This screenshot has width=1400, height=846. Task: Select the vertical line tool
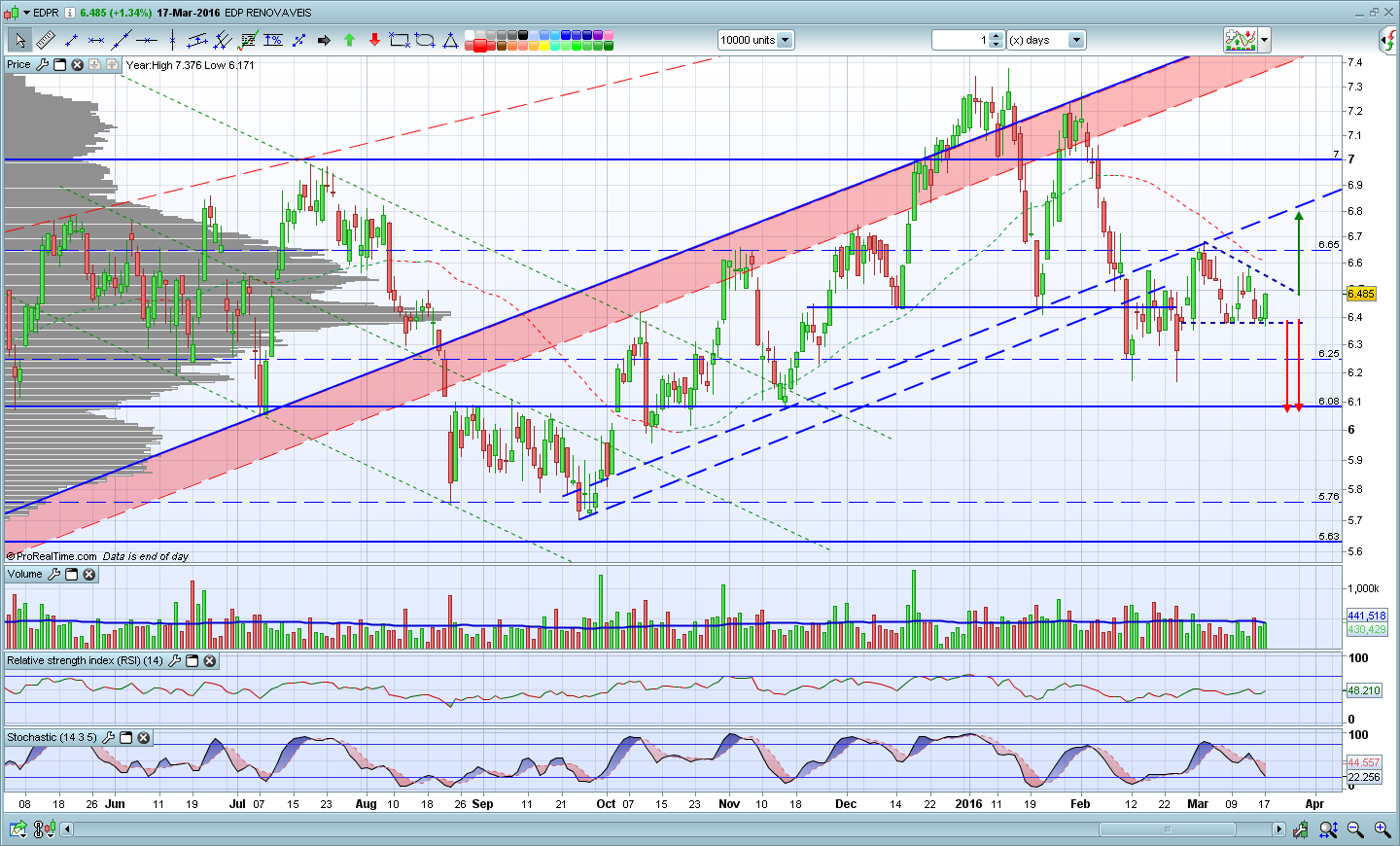tap(172, 40)
